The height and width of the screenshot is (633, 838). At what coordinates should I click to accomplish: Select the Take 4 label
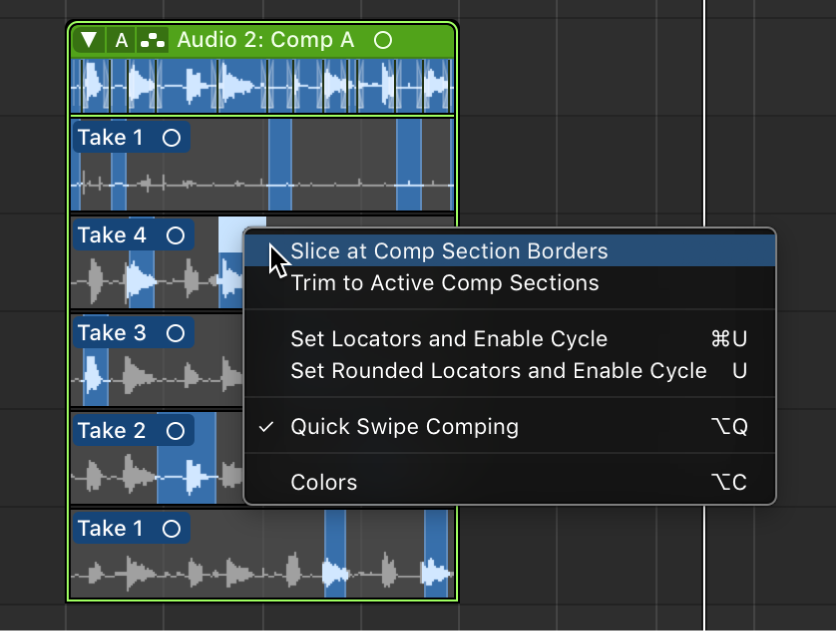coord(112,235)
